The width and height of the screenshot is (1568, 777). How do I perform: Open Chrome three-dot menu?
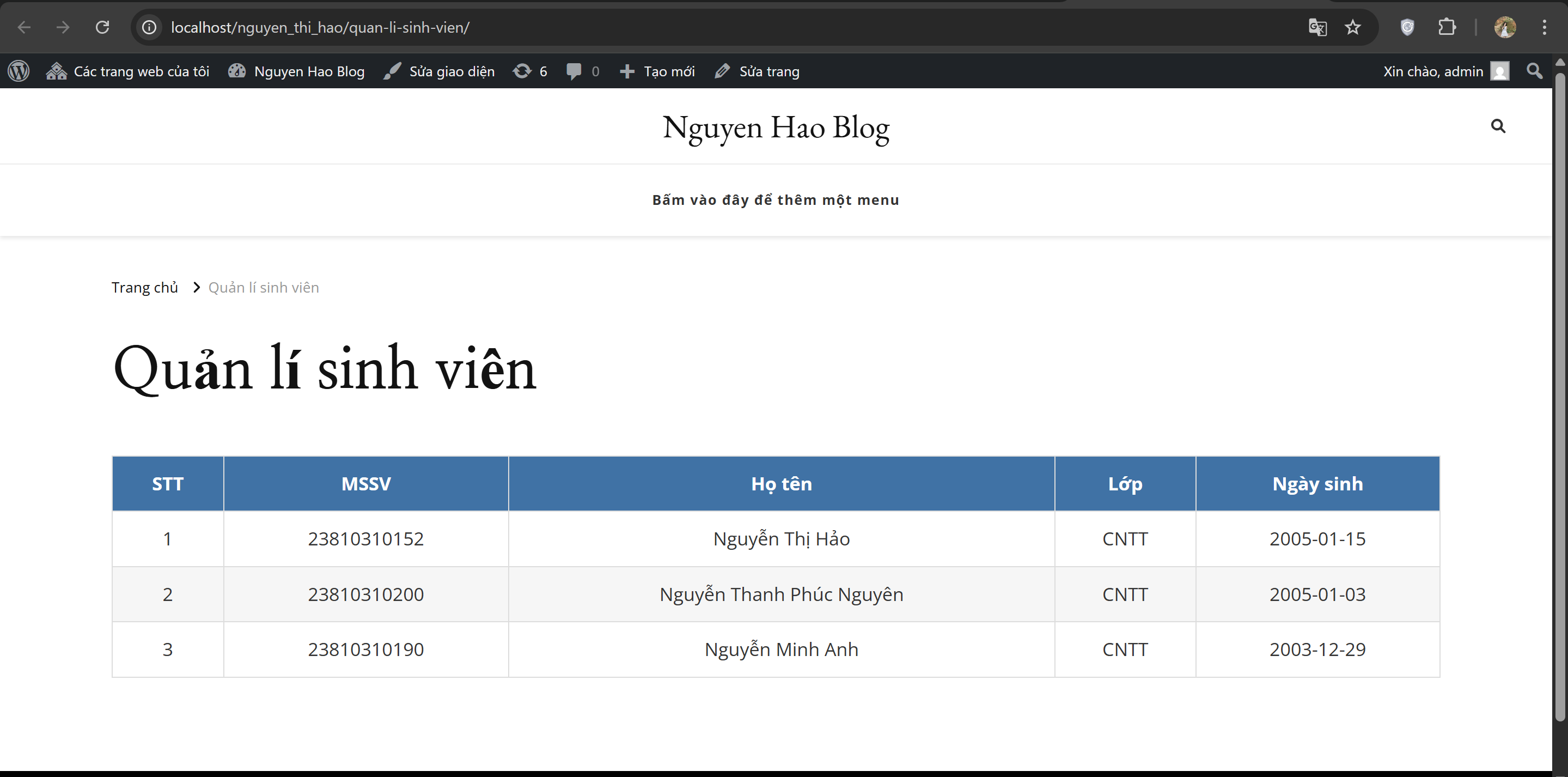click(x=1544, y=27)
